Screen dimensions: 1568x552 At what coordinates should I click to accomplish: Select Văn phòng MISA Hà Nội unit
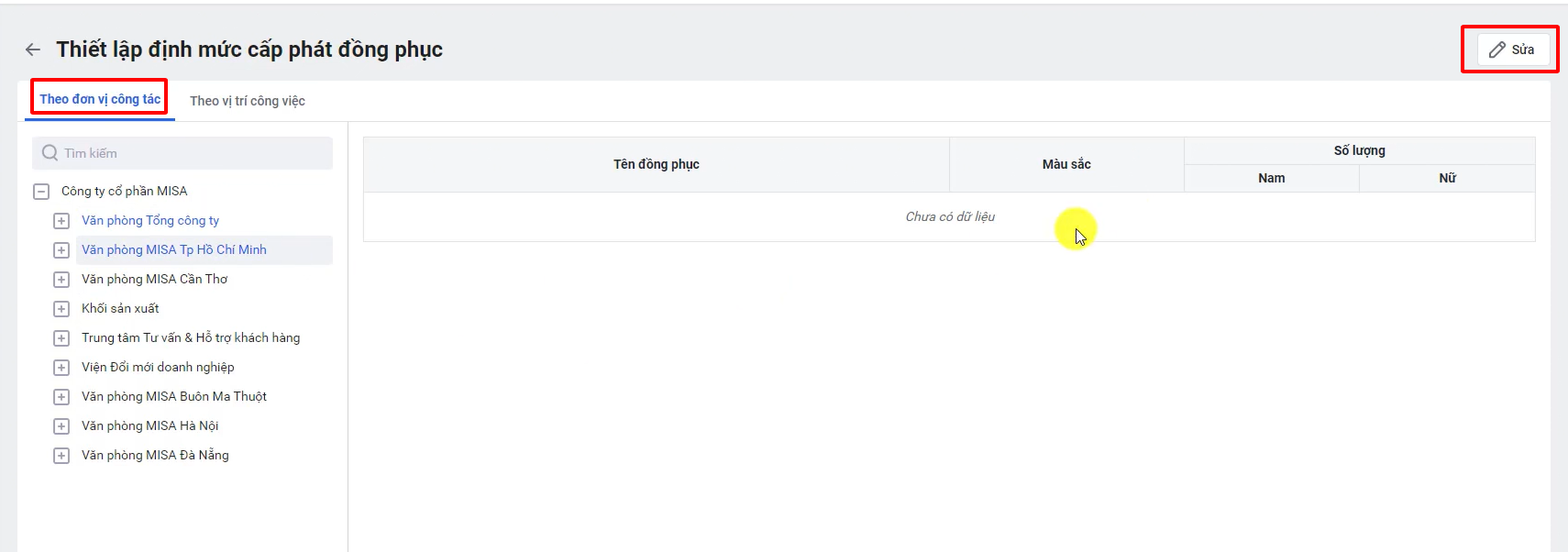[150, 425]
